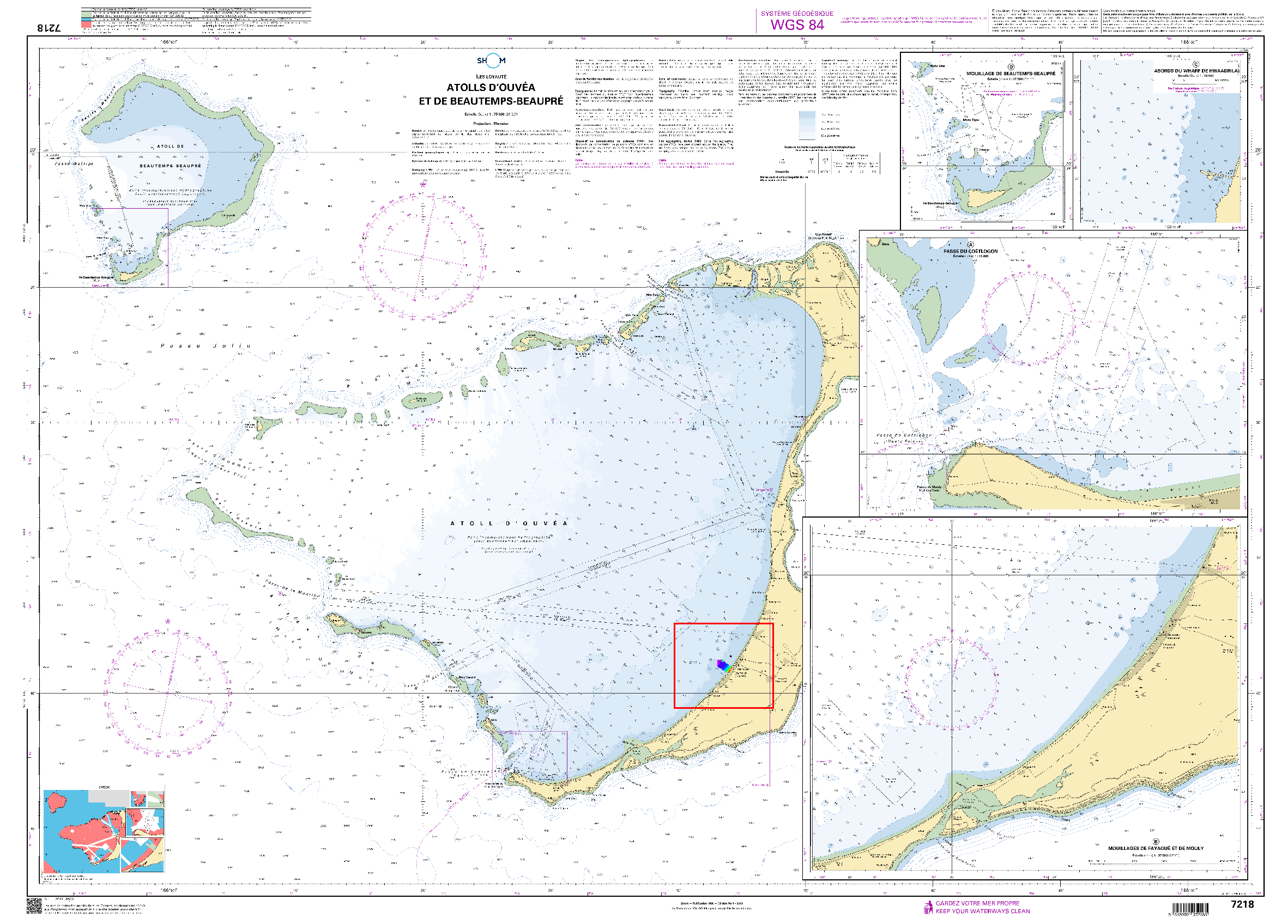This screenshot has width=1288, height=924.
Task: Click the circled D marker on Beautemps-Beaupré inset
Action: (x=1011, y=68)
